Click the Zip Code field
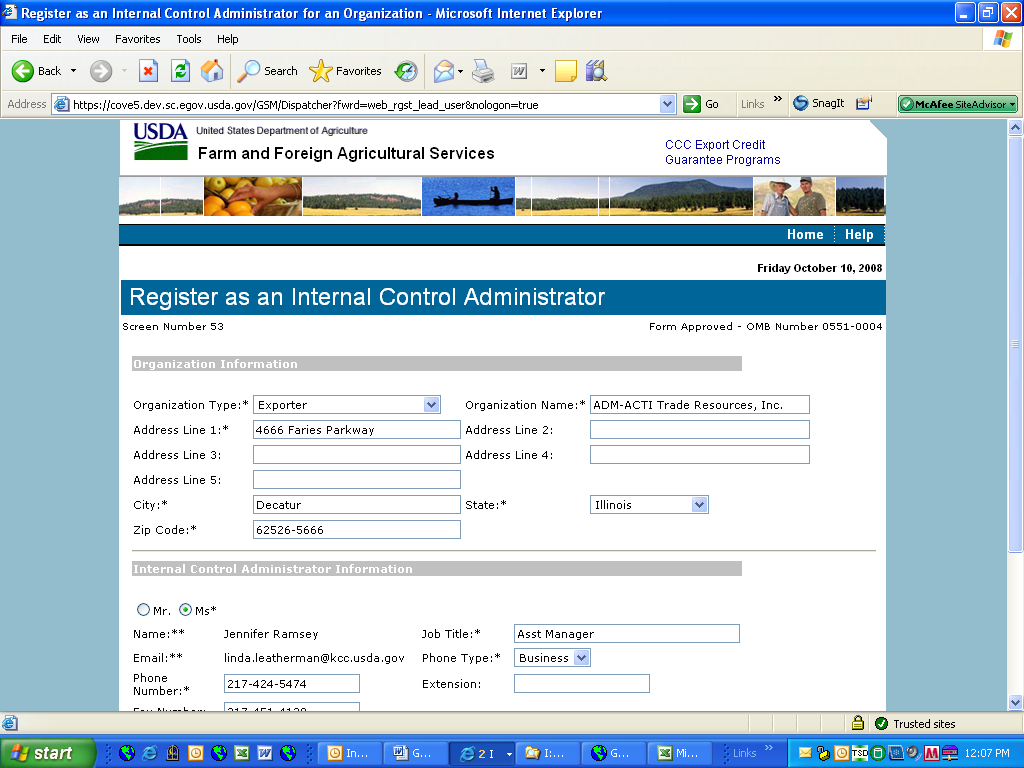Viewport: 1024px width, 768px height. pyautogui.click(x=357, y=530)
